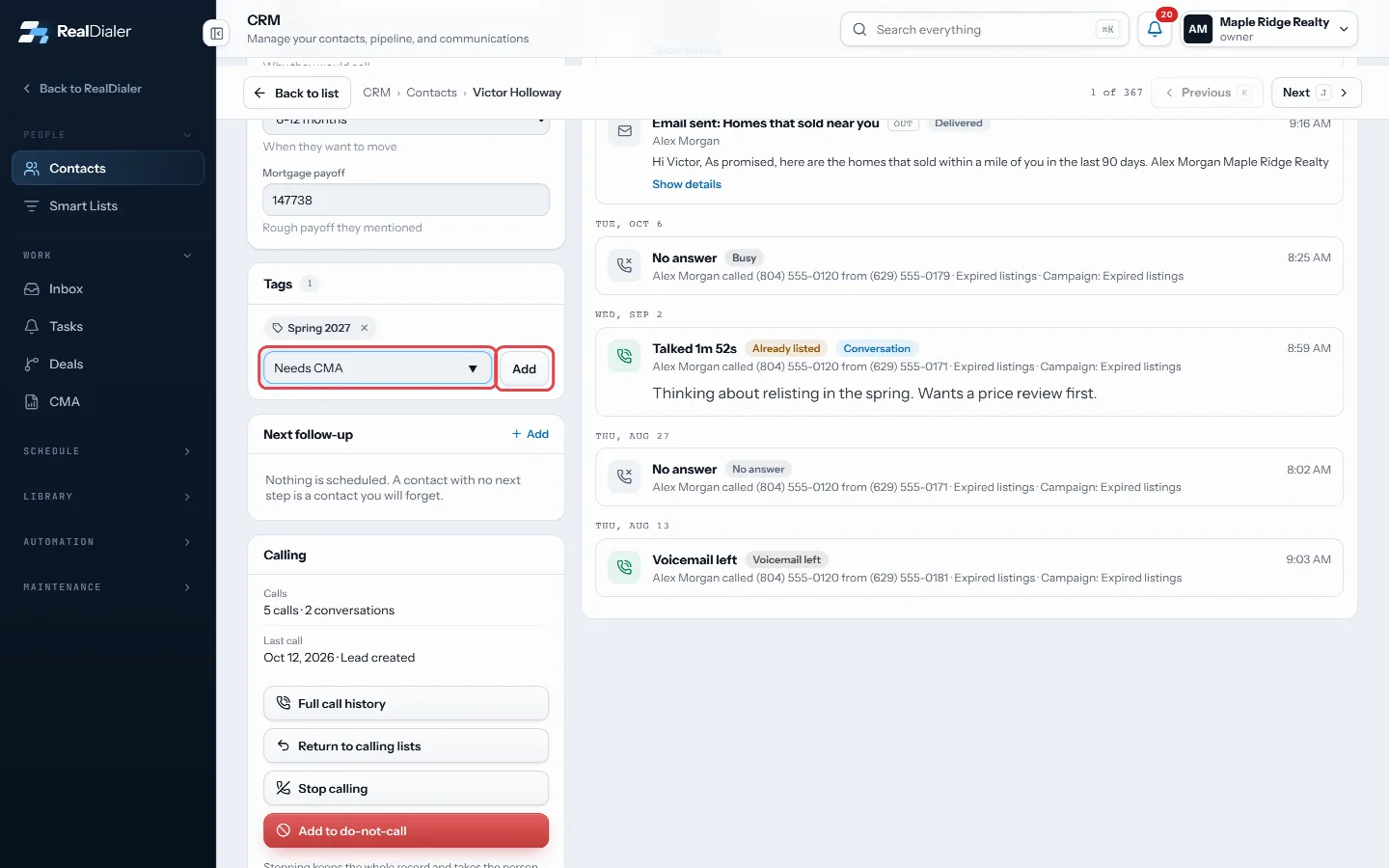This screenshot has width=1389, height=868.
Task: Open the Deals page
Action: (x=108, y=364)
